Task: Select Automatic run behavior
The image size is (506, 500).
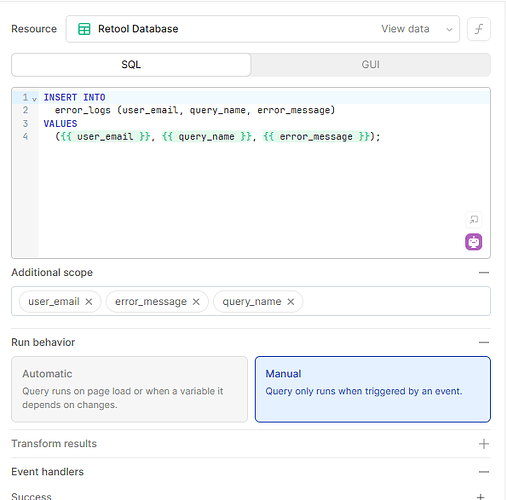Action: (129, 389)
